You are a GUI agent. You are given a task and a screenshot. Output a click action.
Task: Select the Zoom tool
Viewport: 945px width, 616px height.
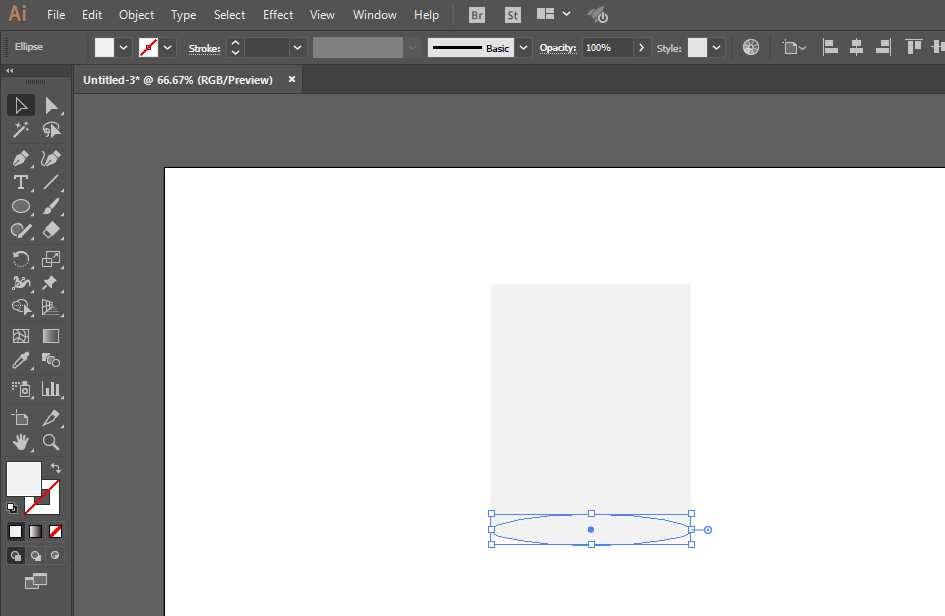51,443
